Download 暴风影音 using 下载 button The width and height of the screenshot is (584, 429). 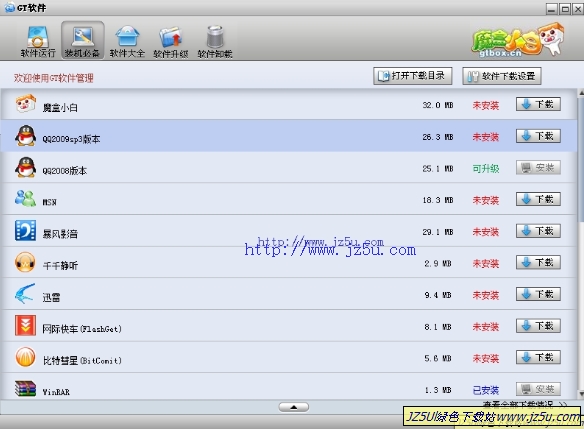coord(538,231)
